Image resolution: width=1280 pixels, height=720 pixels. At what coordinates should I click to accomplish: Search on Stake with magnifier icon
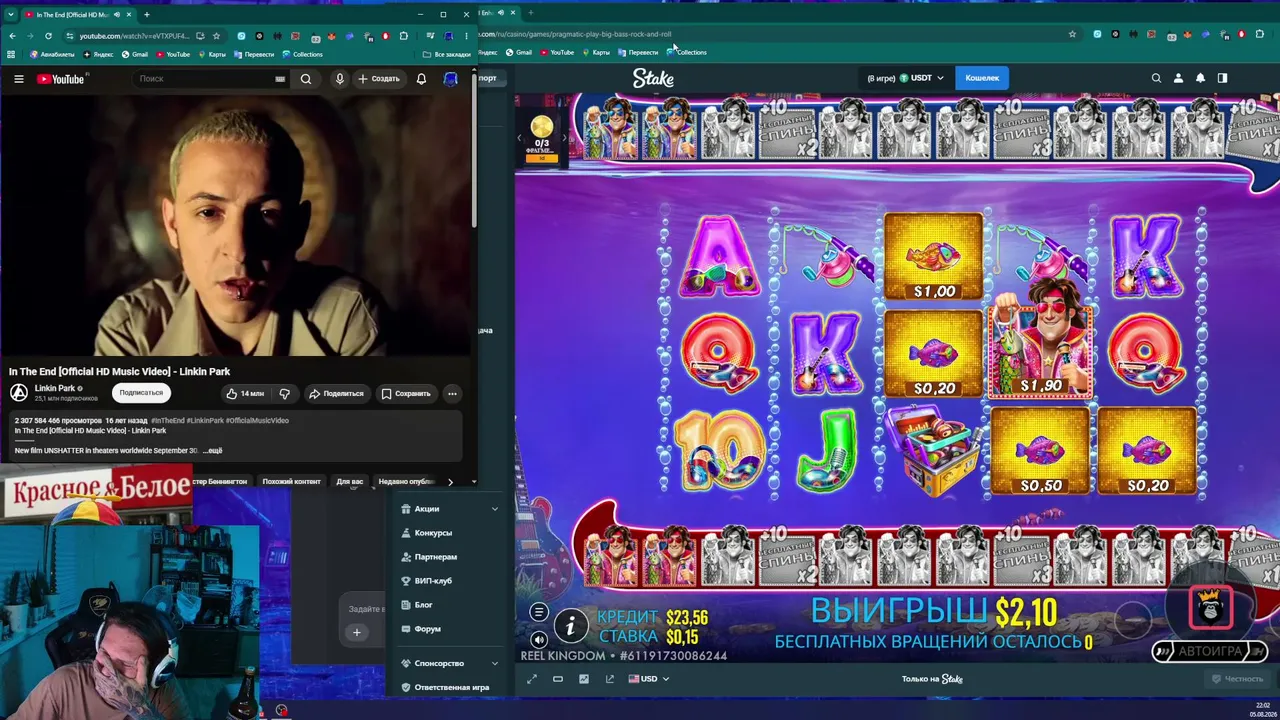1156,78
